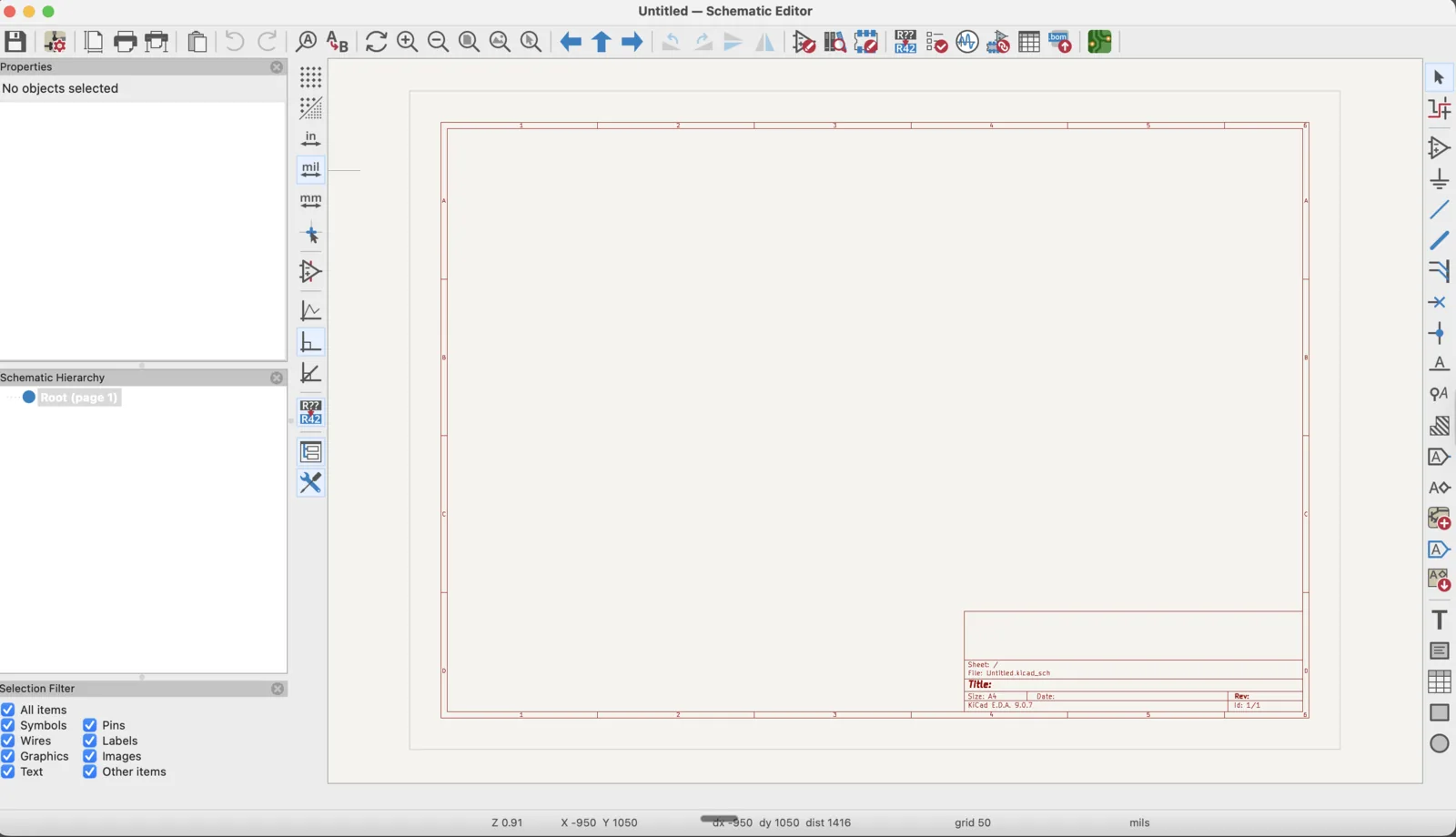The width and height of the screenshot is (1456, 837).
Task: Select the Wire drawing tool
Action: (x=1439, y=210)
